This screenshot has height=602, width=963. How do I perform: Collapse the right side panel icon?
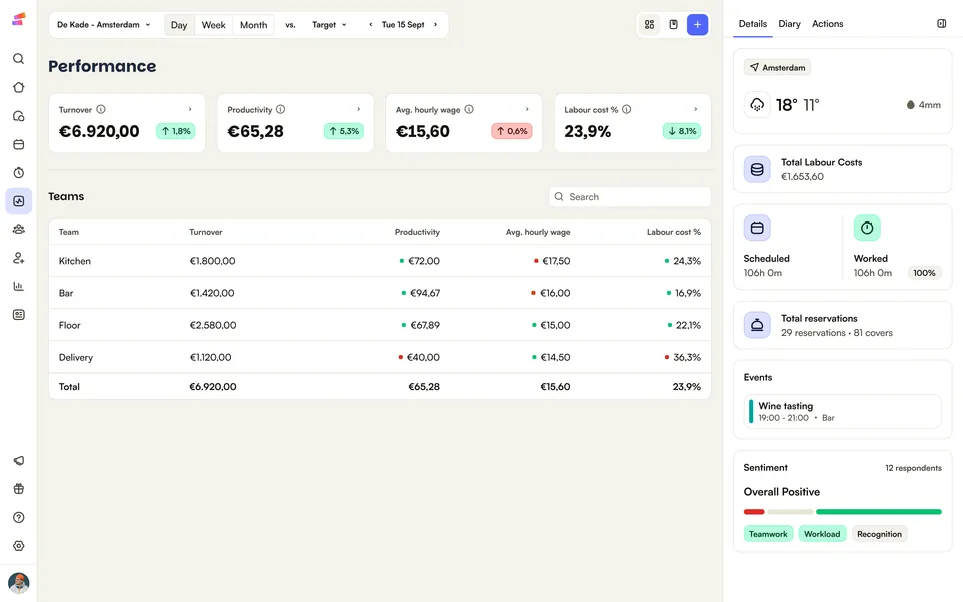(x=942, y=23)
